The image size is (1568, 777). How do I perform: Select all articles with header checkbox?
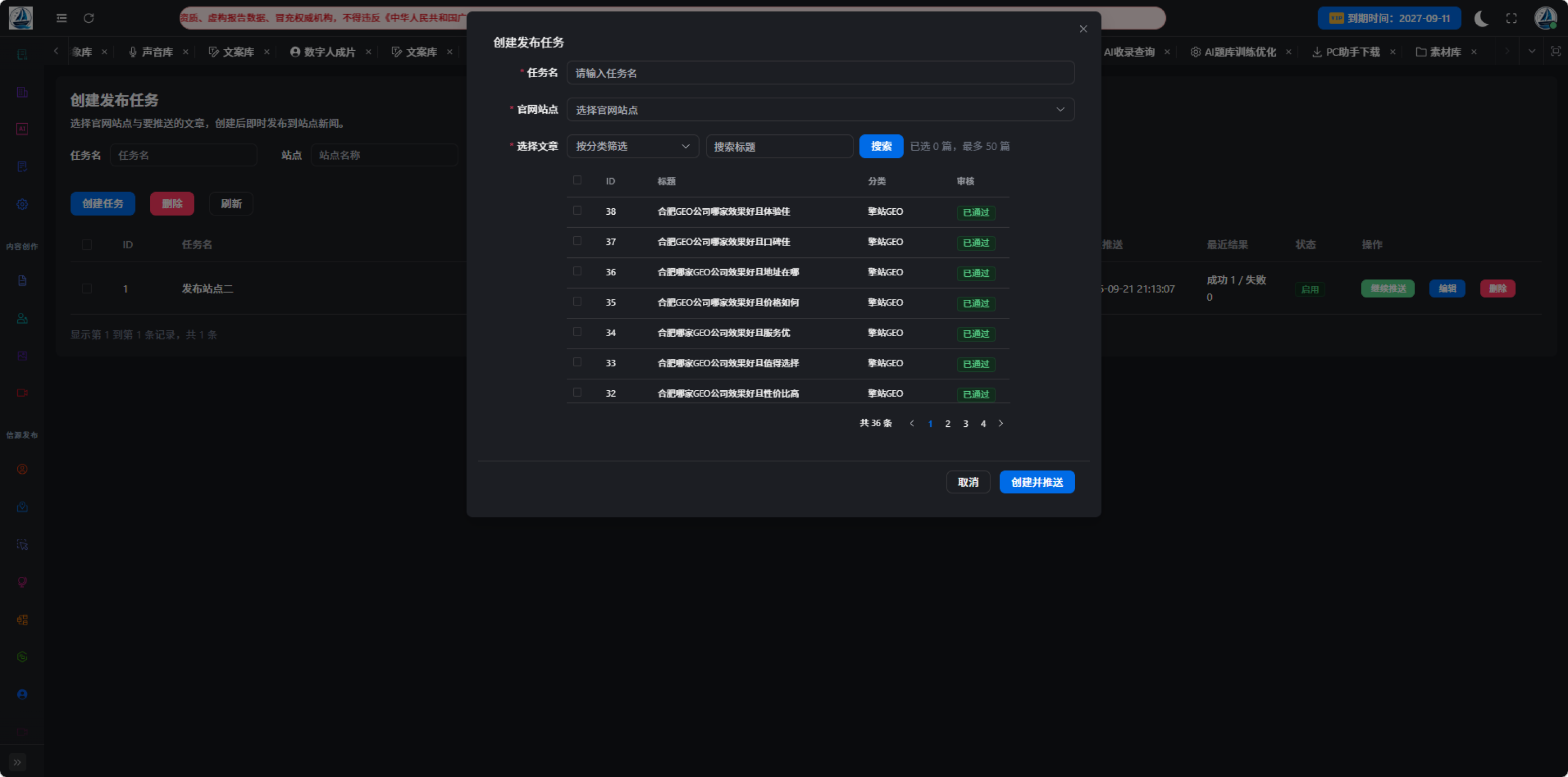point(577,180)
